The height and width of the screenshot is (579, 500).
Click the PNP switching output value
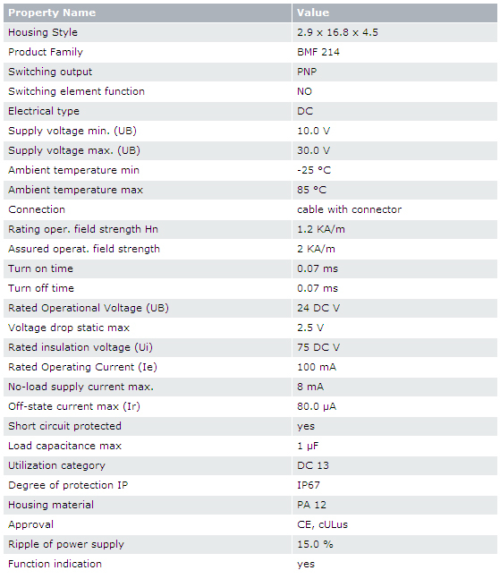[x=307, y=72]
